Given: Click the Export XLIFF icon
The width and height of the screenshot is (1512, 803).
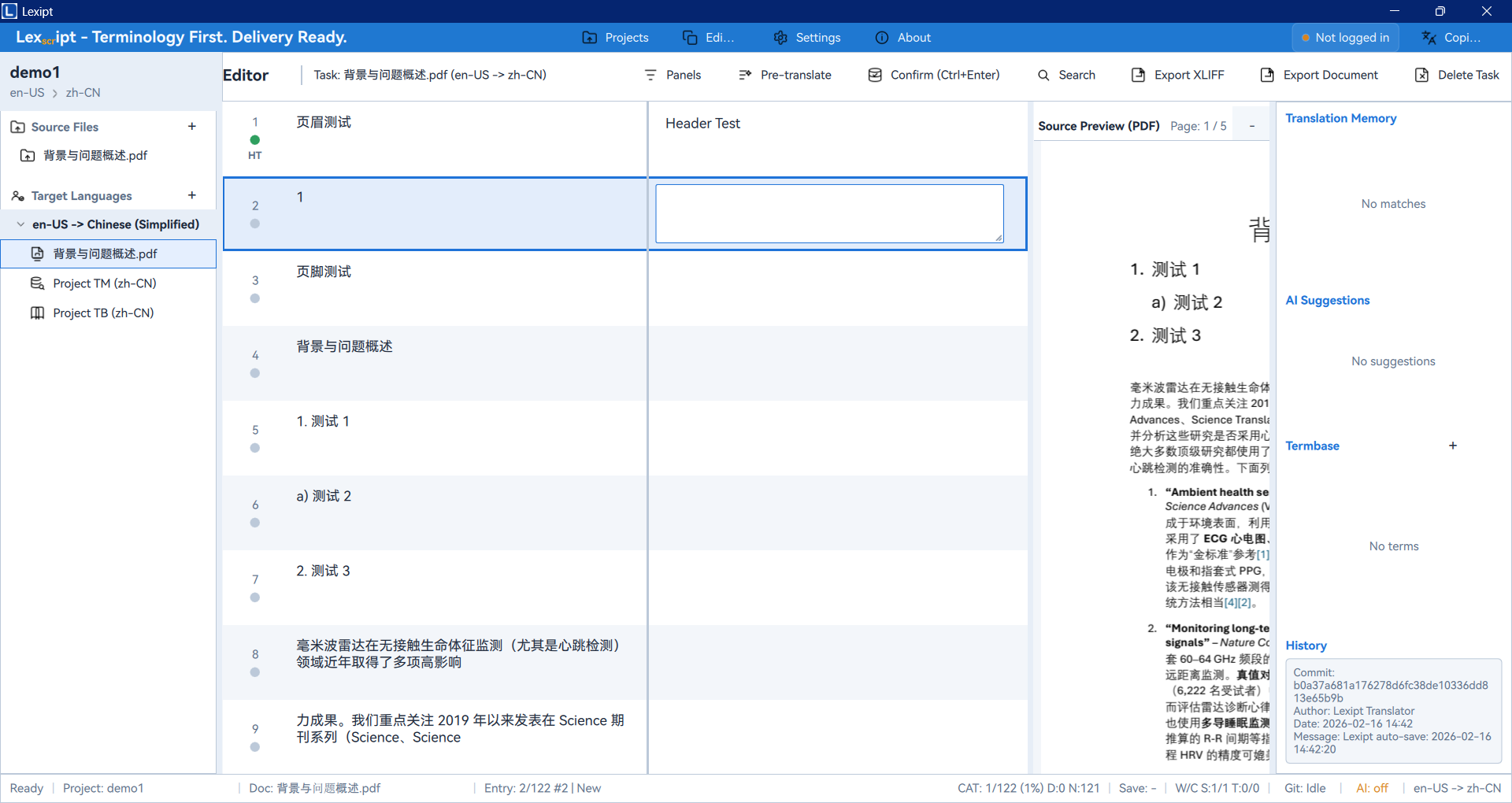Looking at the screenshot, I should 1138,75.
